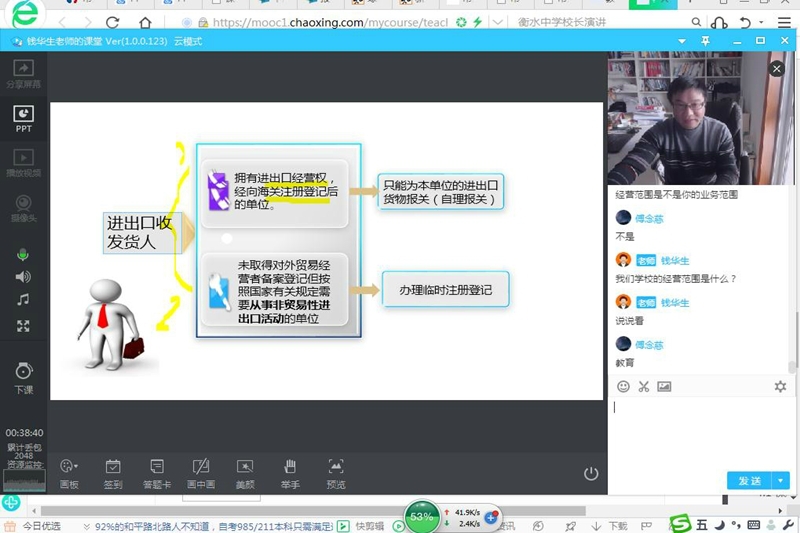
Task: Turn on the 摄像头 camera option
Action: [23, 208]
